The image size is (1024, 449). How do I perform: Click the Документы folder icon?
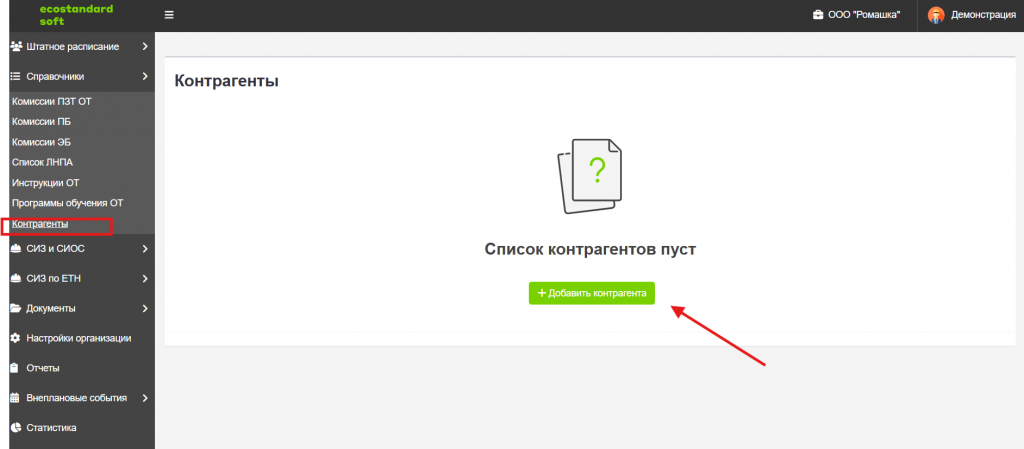pyautogui.click(x=16, y=308)
